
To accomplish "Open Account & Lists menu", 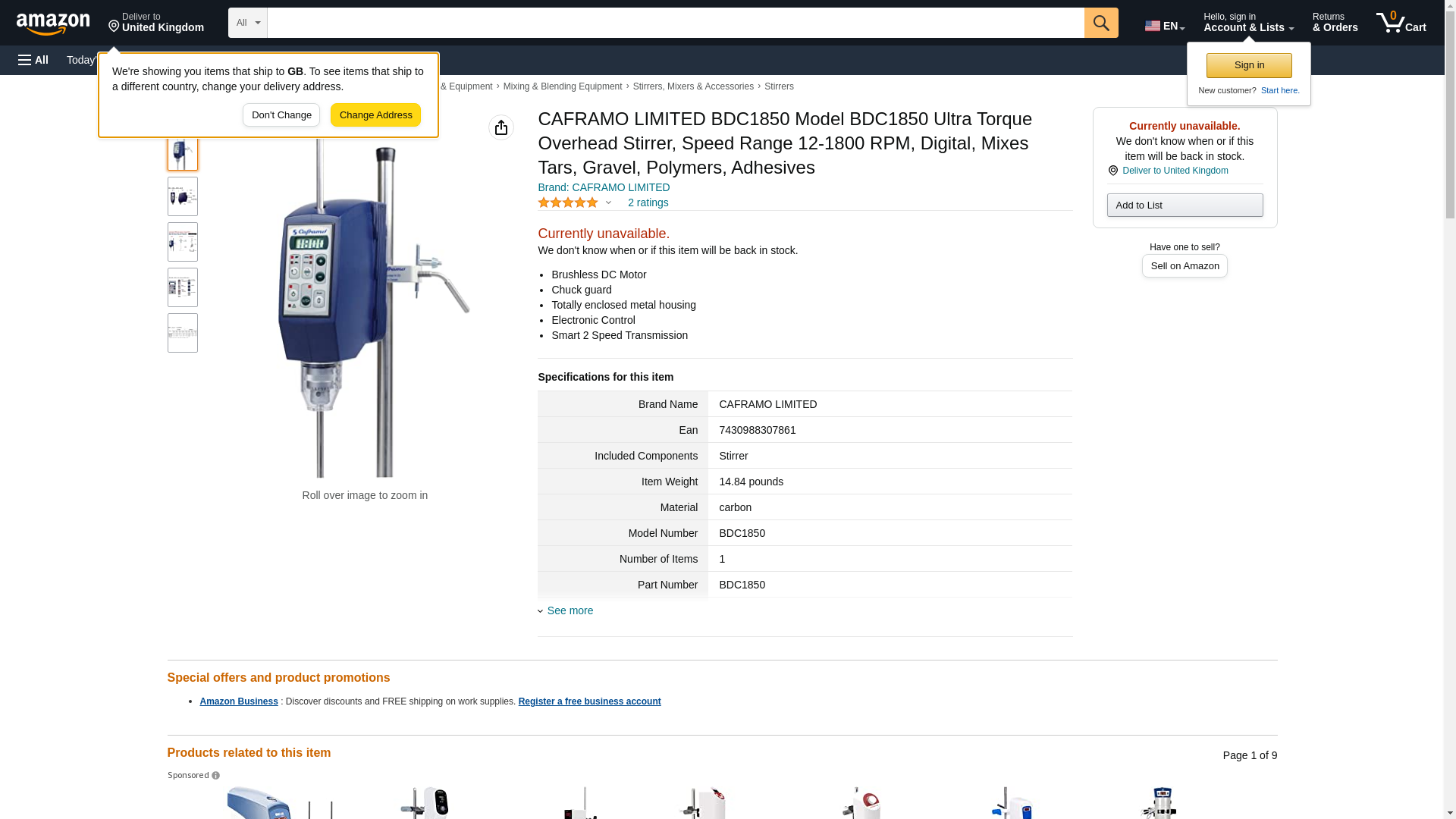I will [1248, 23].
